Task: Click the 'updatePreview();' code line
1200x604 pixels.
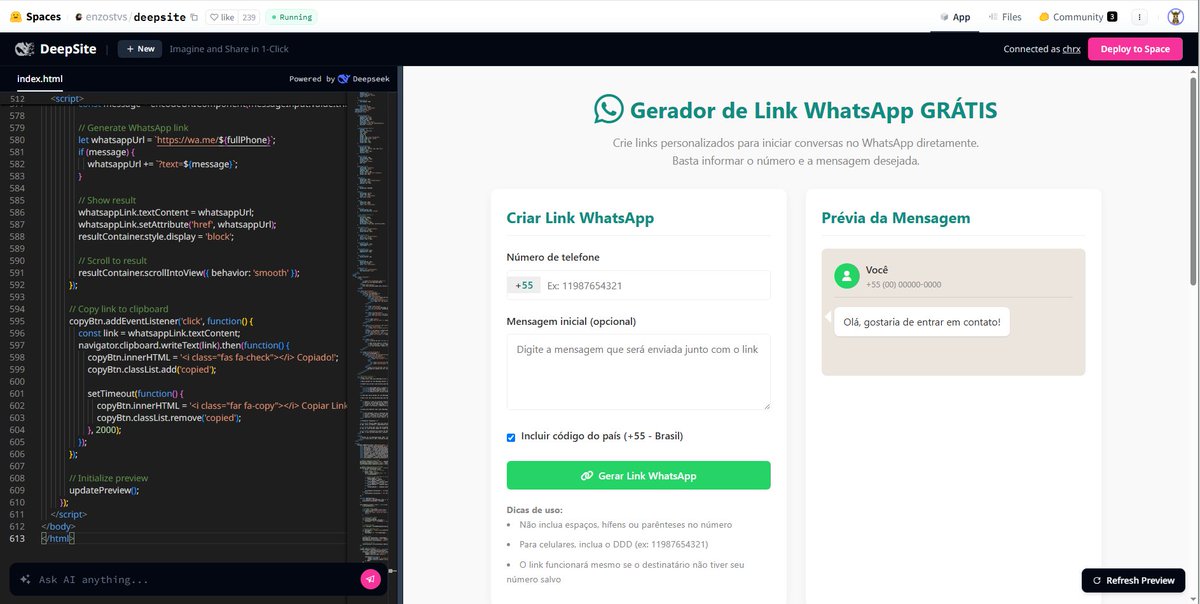Action: tap(104, 490)
